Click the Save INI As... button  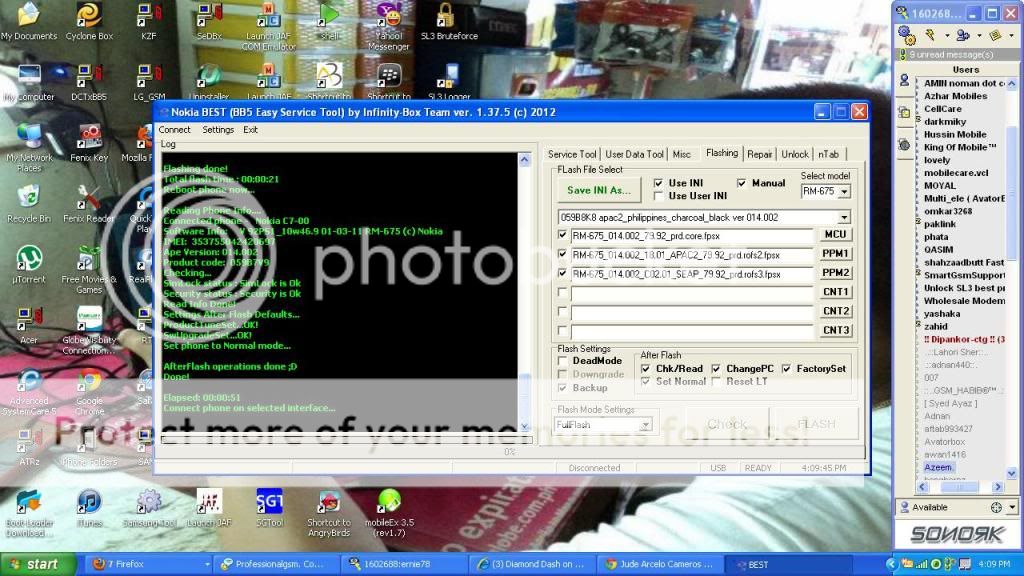(598, 190)
